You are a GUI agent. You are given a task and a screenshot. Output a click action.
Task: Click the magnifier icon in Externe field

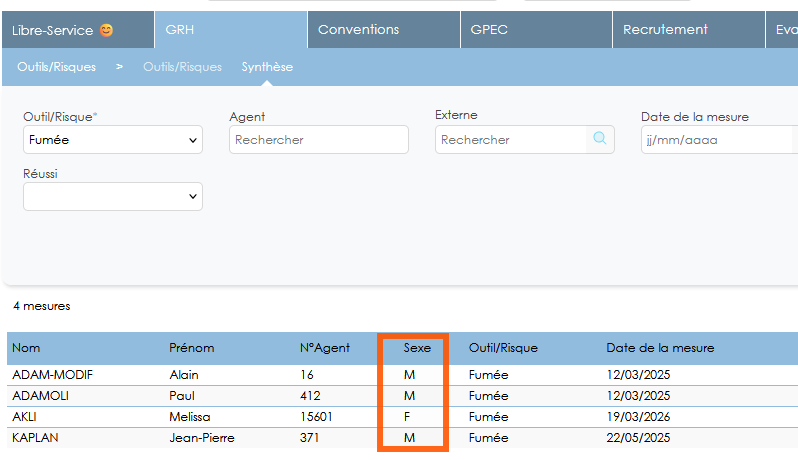(x=600, y=138)
